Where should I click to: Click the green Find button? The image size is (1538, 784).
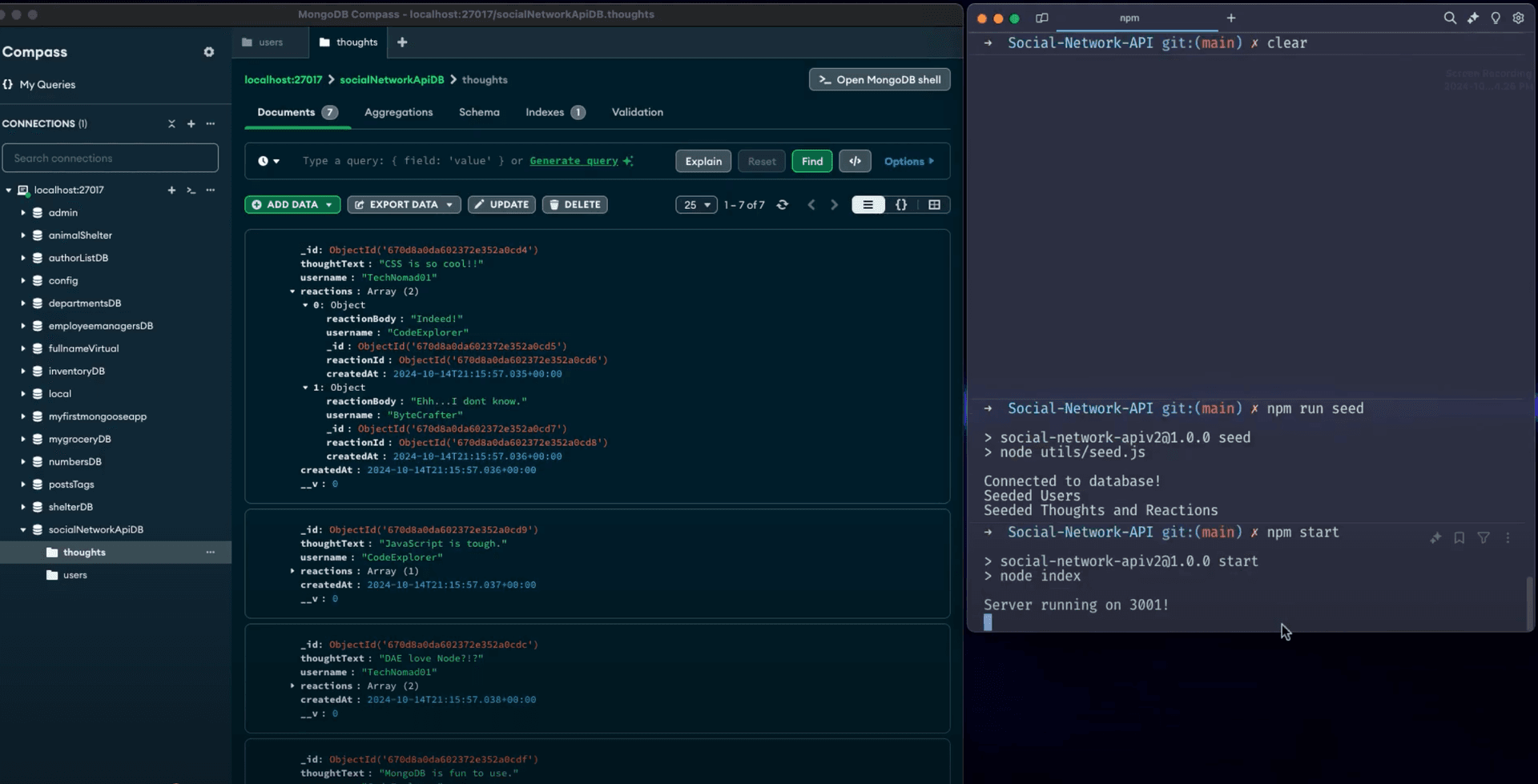coord(811,161)
